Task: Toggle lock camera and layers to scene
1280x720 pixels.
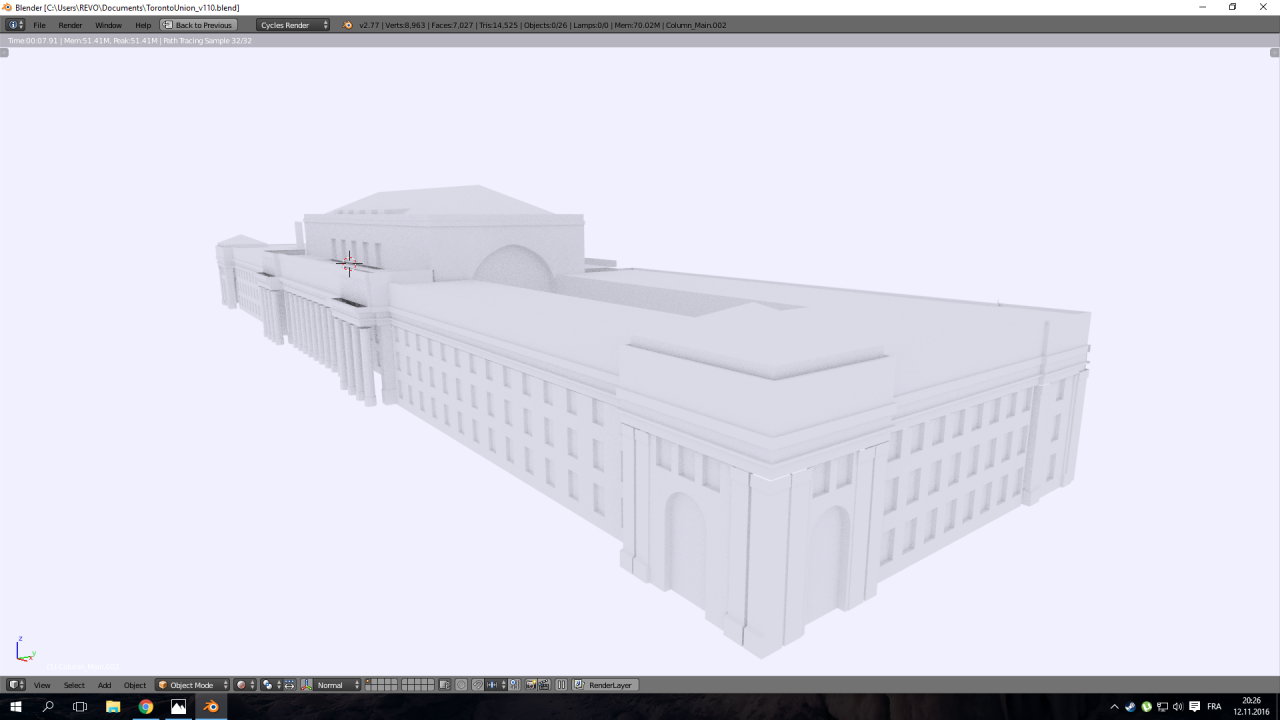Action: (444, 685)
